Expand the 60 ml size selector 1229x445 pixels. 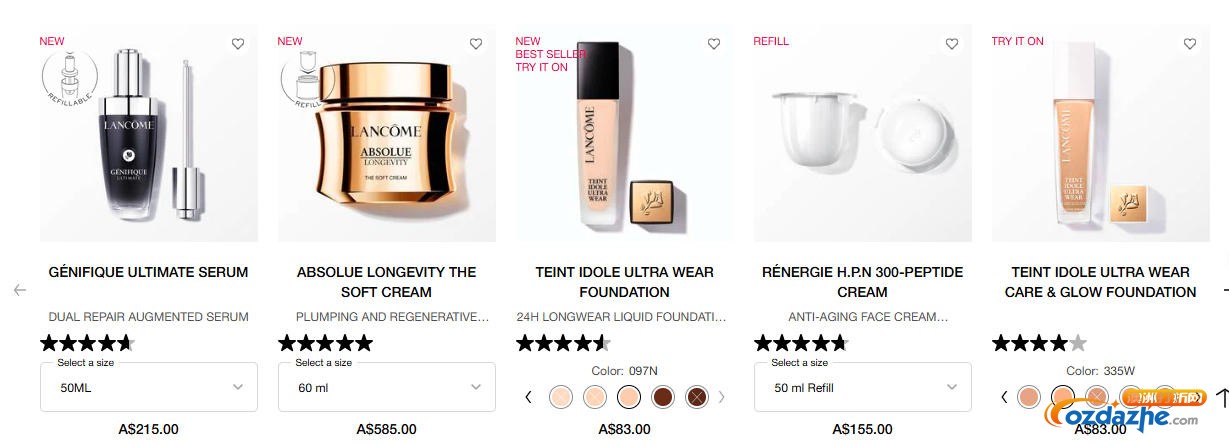(x=386, y=387)
